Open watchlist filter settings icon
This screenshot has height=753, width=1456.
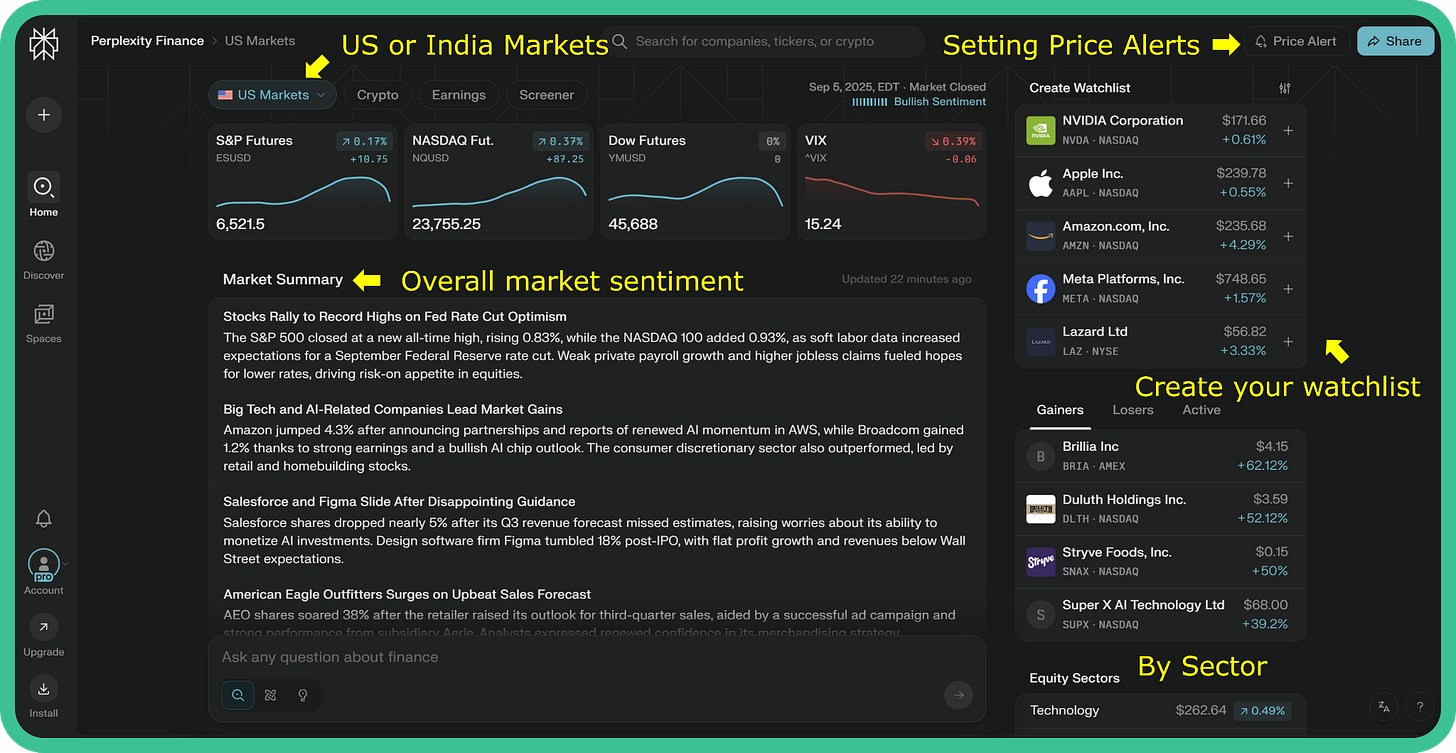coord(1285,88)
